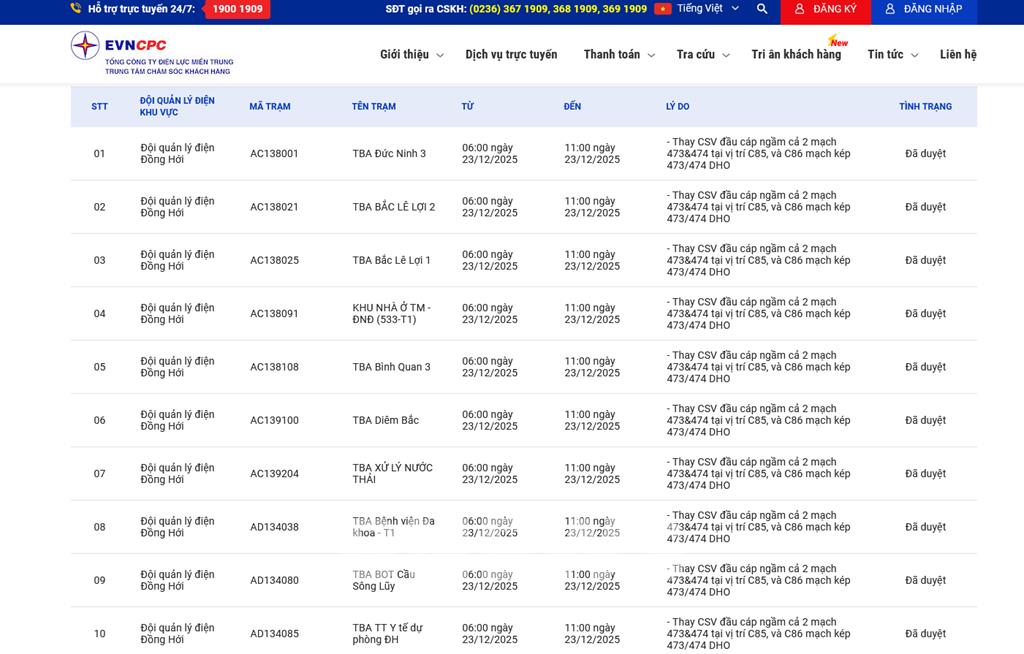
Task: Open the Tin tức dropdown menu
Action: pos(892,55)
